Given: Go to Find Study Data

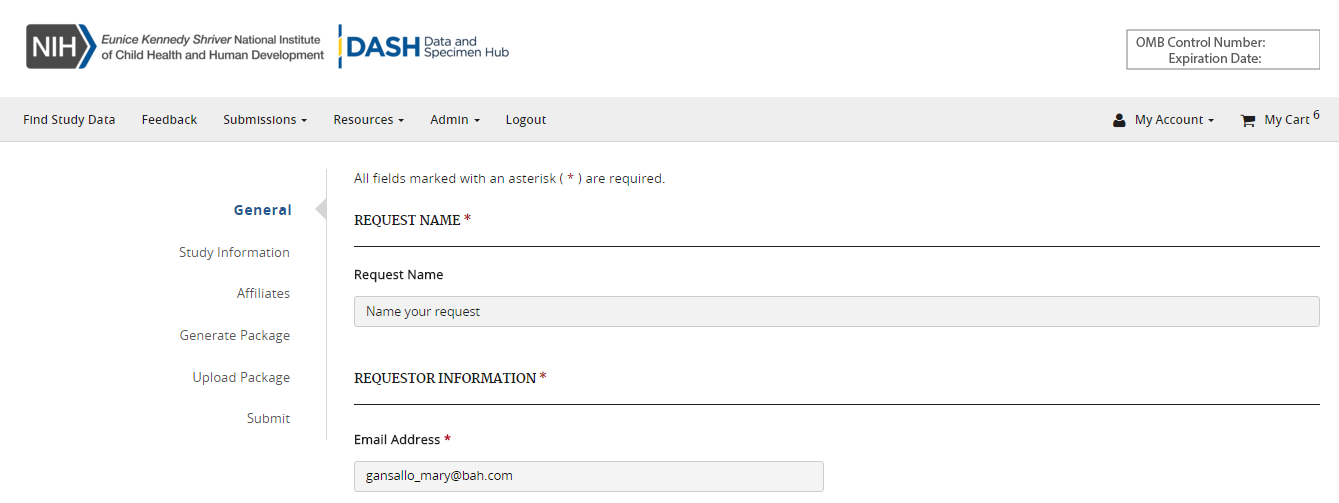Looking at the screenshot, I should click(x=69, y=120).
